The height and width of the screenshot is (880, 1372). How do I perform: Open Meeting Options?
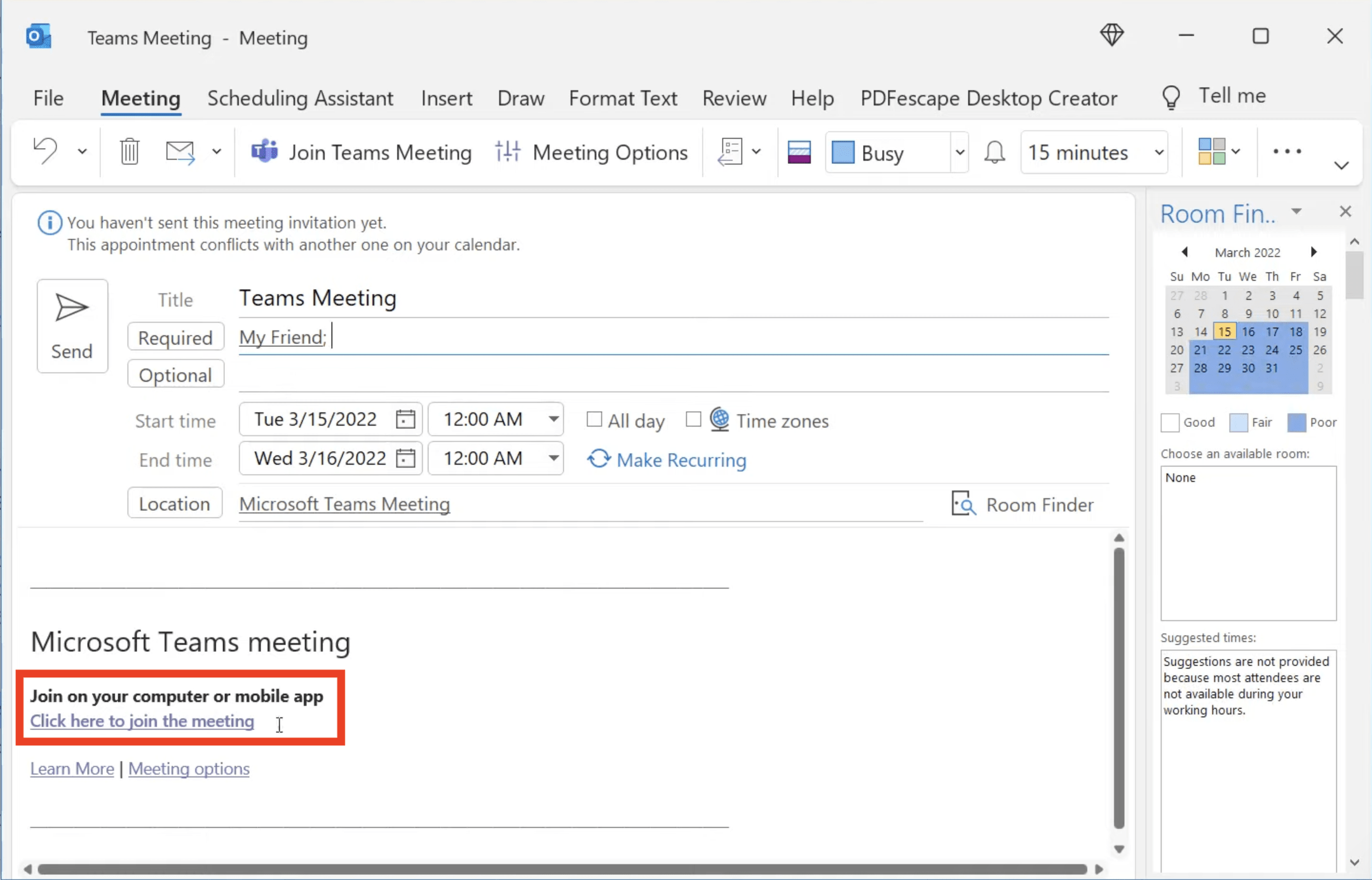tap(592, 152)
